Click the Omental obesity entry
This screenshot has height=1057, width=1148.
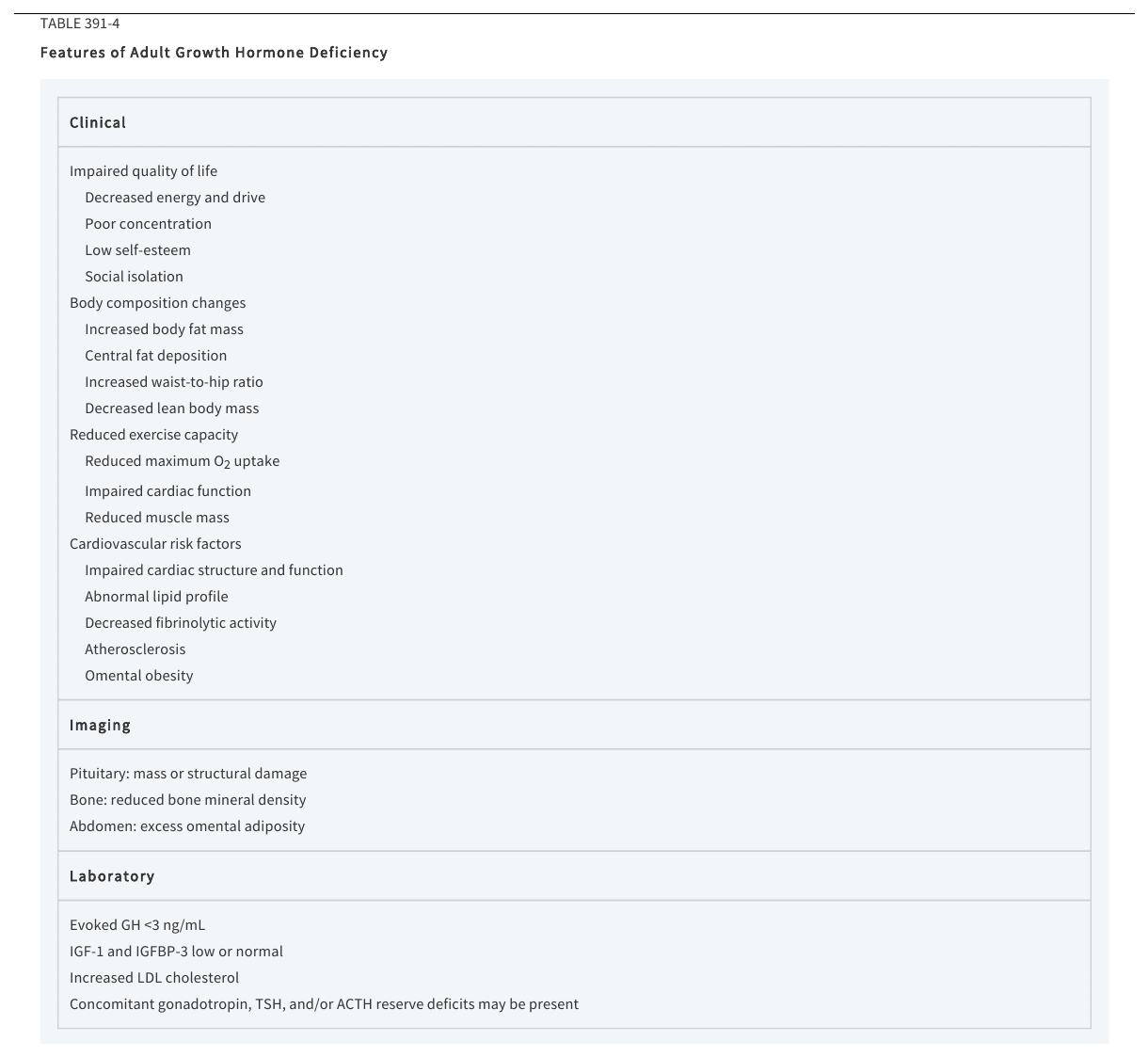[x=139, y=676]
